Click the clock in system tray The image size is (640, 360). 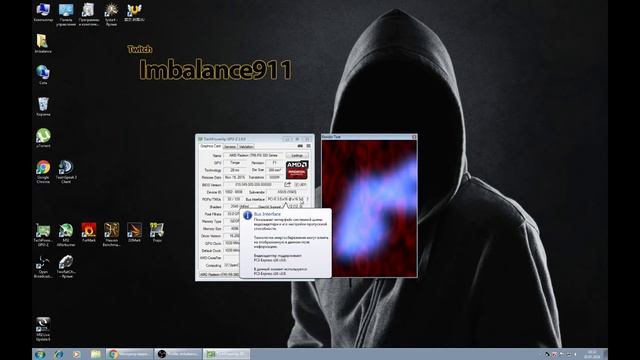(592, 354)
